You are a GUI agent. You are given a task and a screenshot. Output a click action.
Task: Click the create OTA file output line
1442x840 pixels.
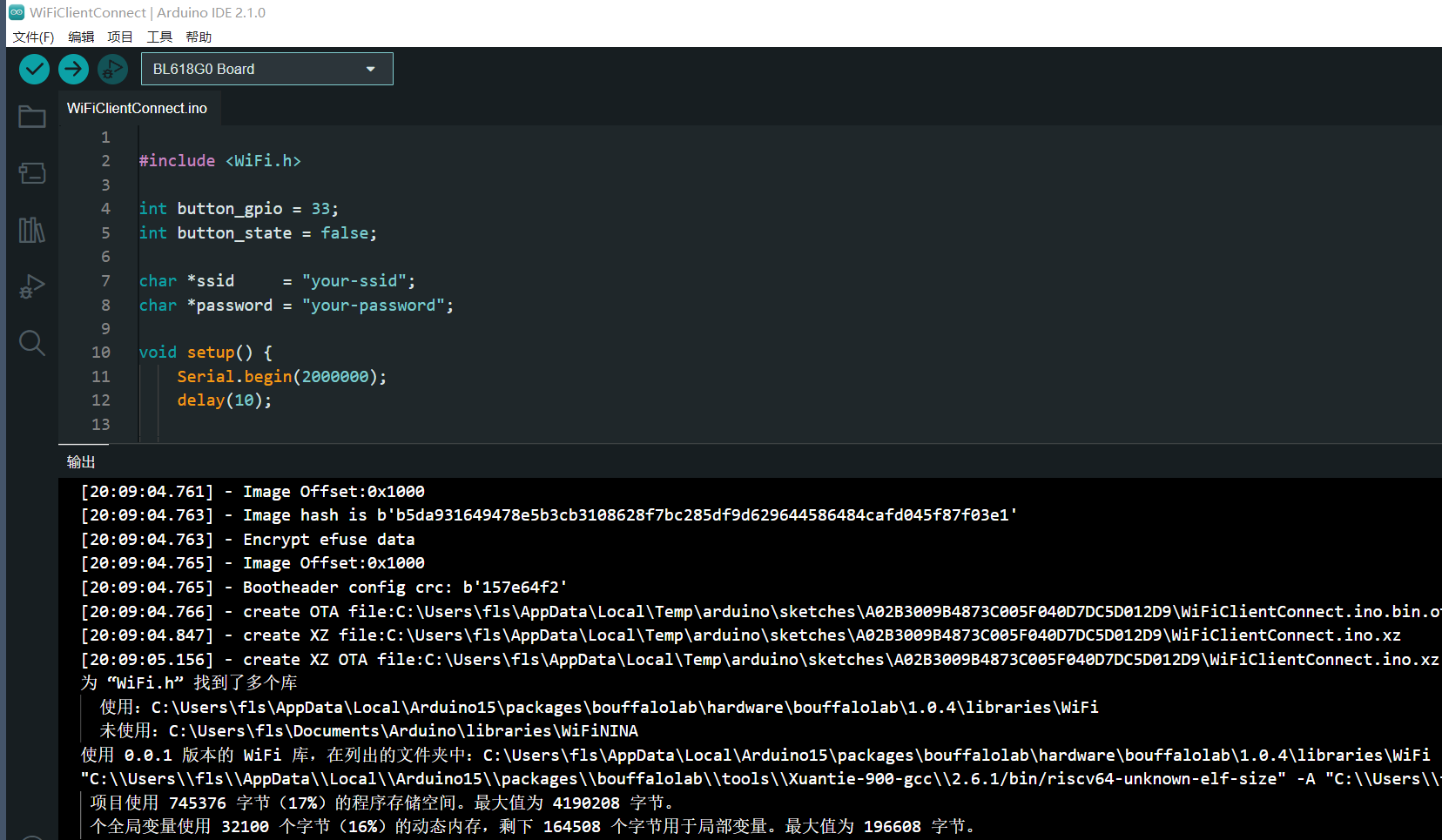tap(761, 612)
